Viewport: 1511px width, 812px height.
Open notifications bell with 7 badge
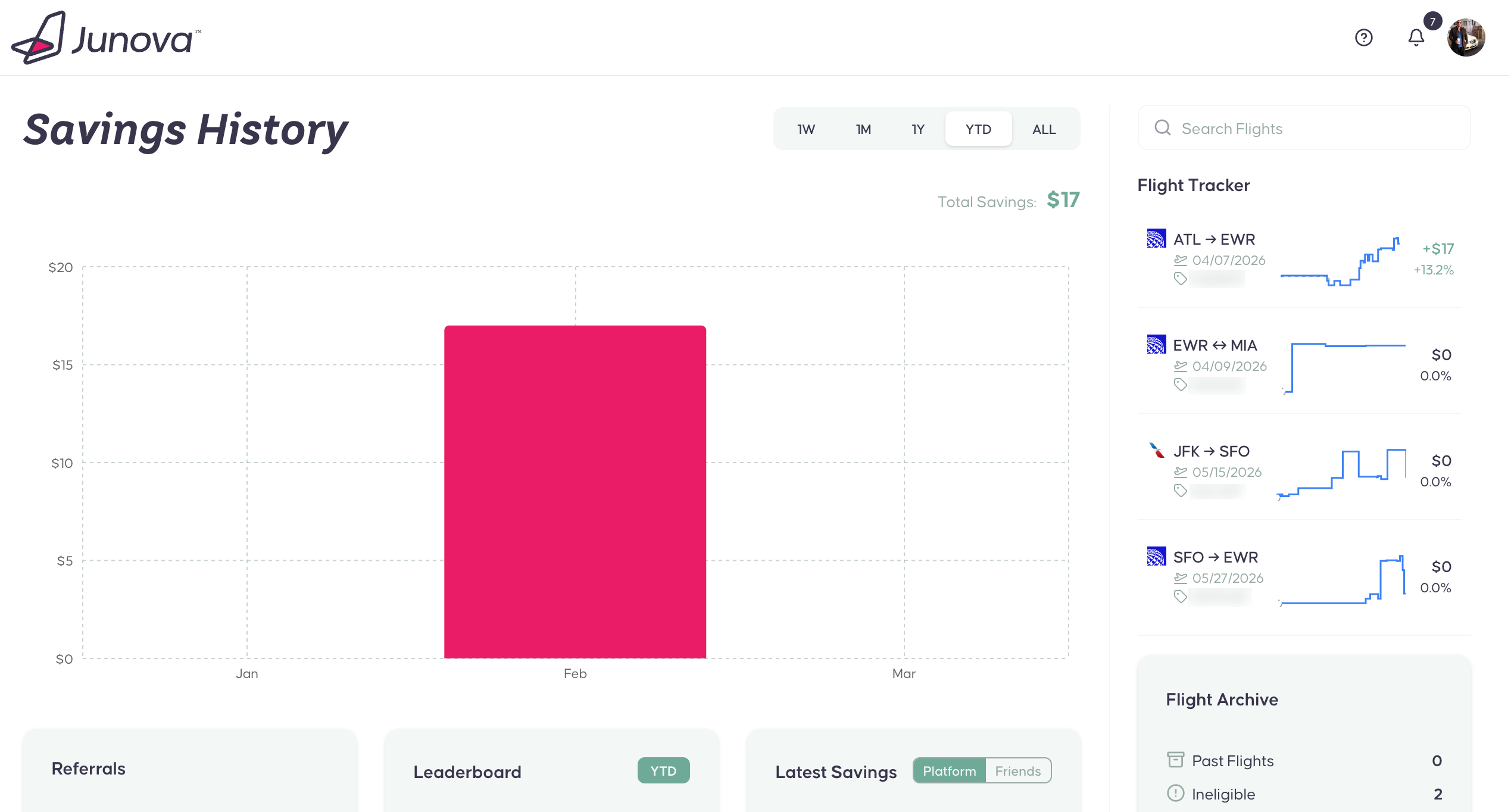[x=1416, y=38]
